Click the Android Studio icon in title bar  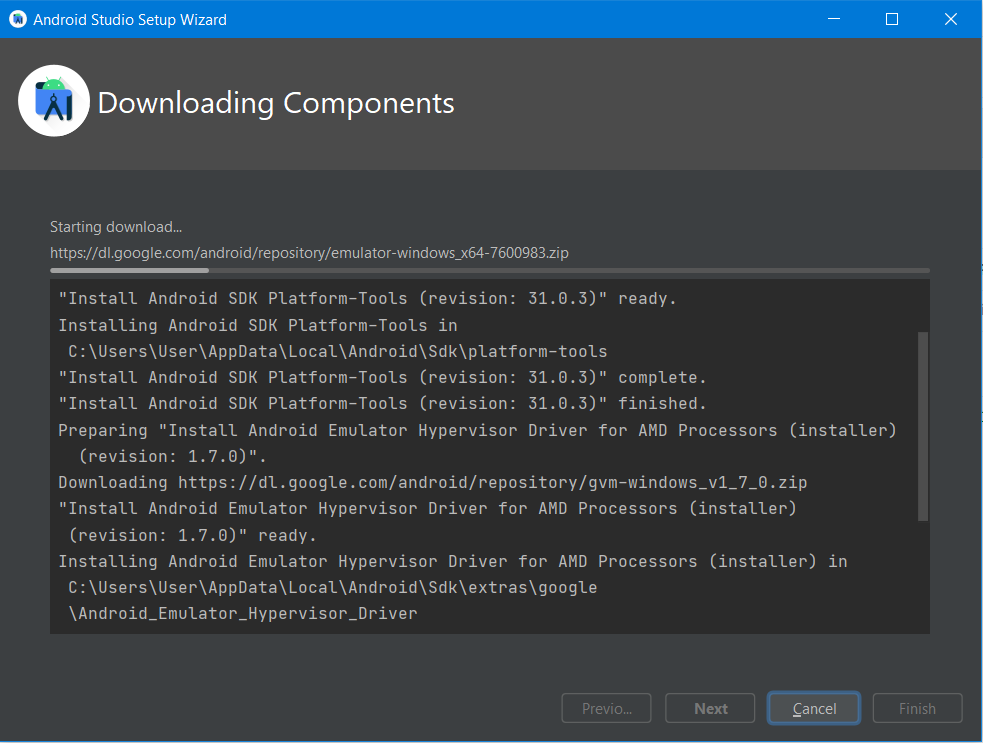(x=17, y=19)
